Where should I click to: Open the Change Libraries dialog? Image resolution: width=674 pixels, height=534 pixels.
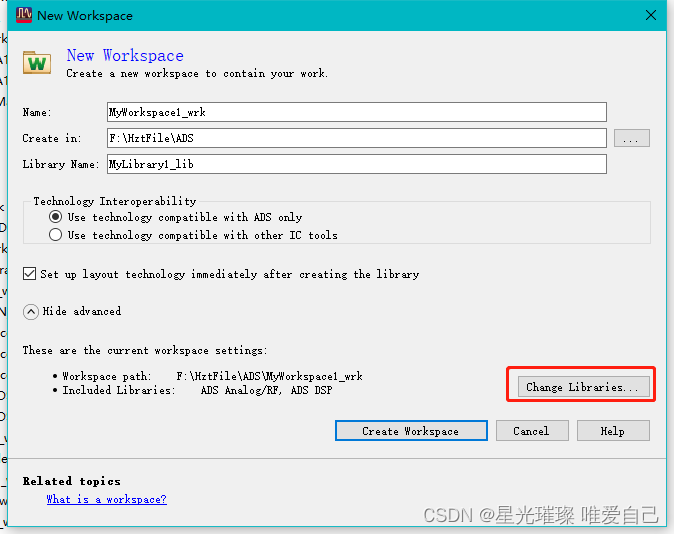coord(583,387)
